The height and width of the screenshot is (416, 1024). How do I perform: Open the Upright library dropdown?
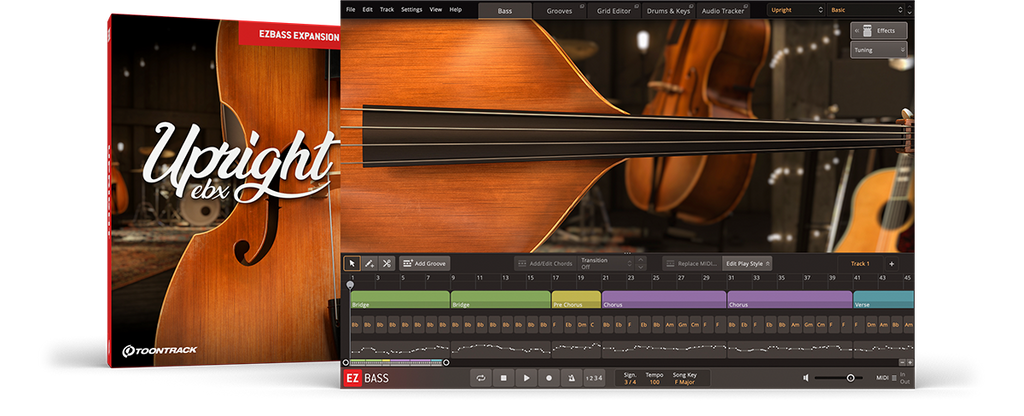(x=795, y=10)
